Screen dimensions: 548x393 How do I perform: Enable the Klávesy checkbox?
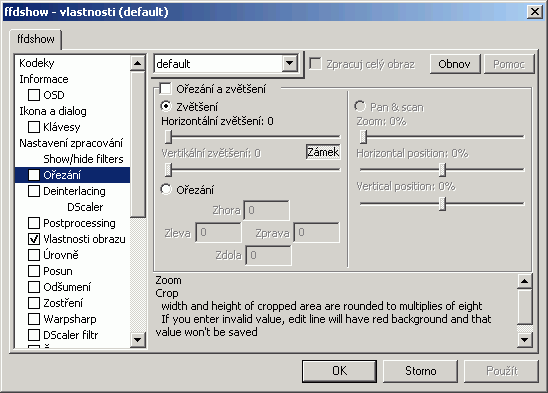[34, 127]
